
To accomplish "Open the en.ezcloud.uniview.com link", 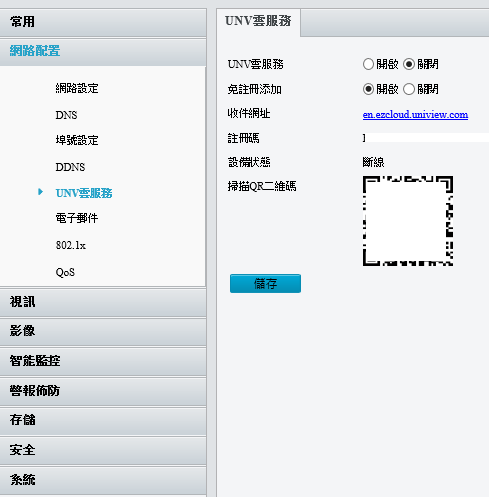I will 415,115.
